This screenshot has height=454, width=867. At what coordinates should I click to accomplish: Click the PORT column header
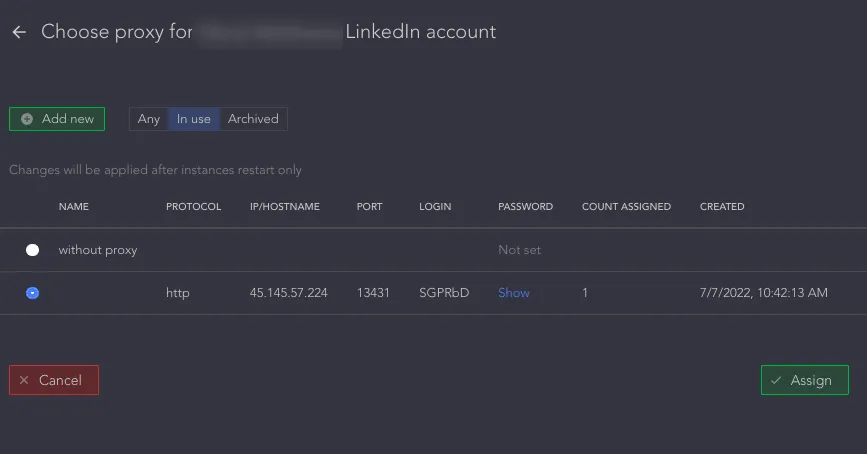pyautogui.click(x=369, y=206)
